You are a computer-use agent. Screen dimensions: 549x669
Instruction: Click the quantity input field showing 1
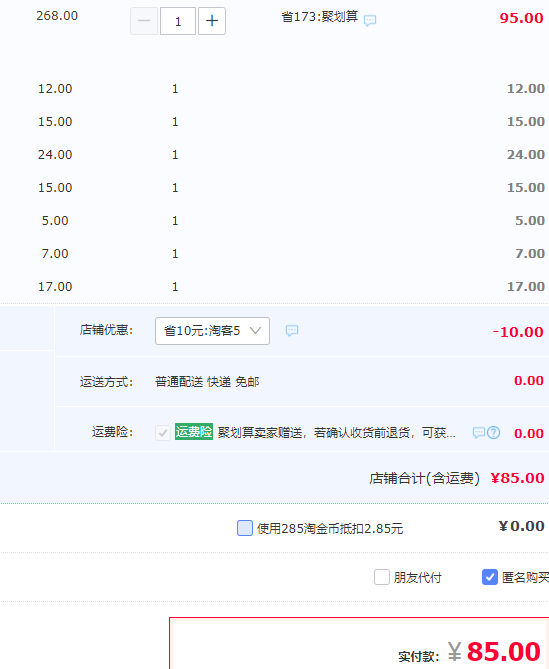[178, 21]
